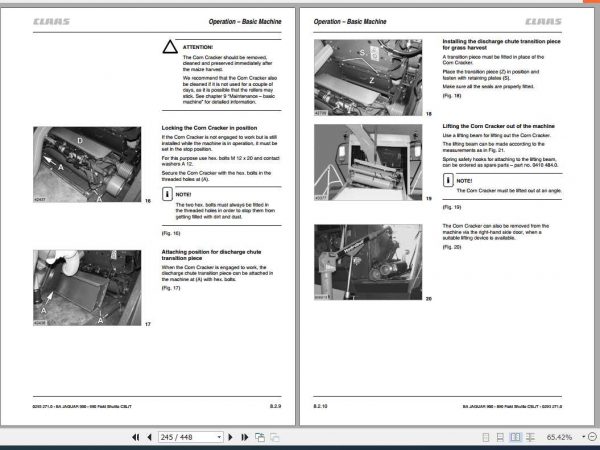Click the warning triangle symbol
Screen dimensions: 600x450
click(x=170, y=47)
